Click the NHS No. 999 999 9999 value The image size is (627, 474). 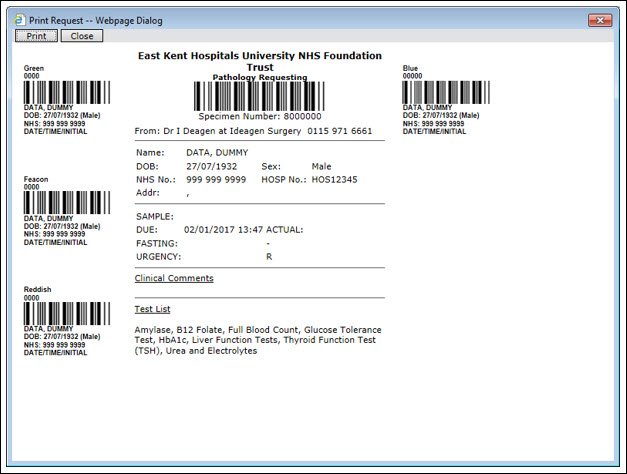(216, 180)
